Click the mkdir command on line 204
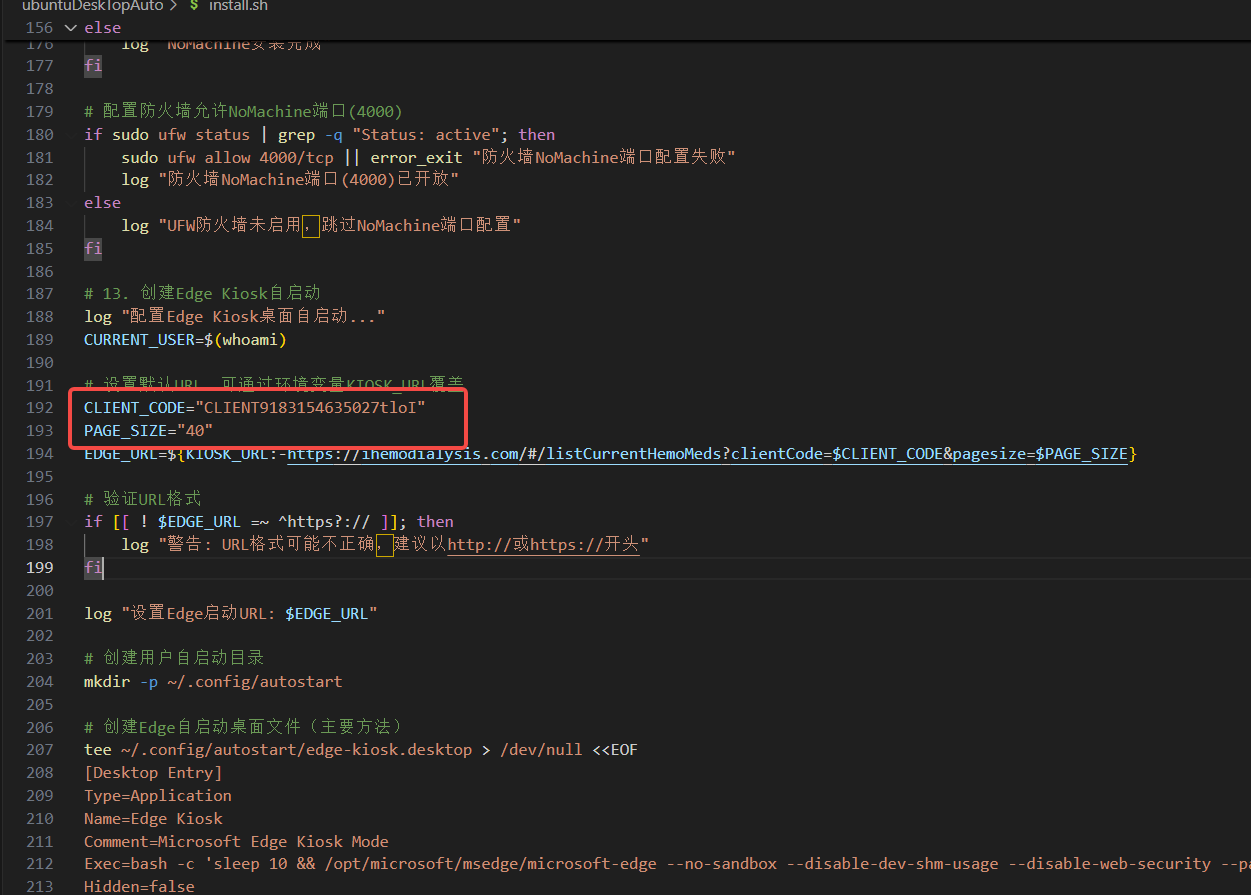The height and width of the screenshot is (895, 1251). click(x=107, y=681)
